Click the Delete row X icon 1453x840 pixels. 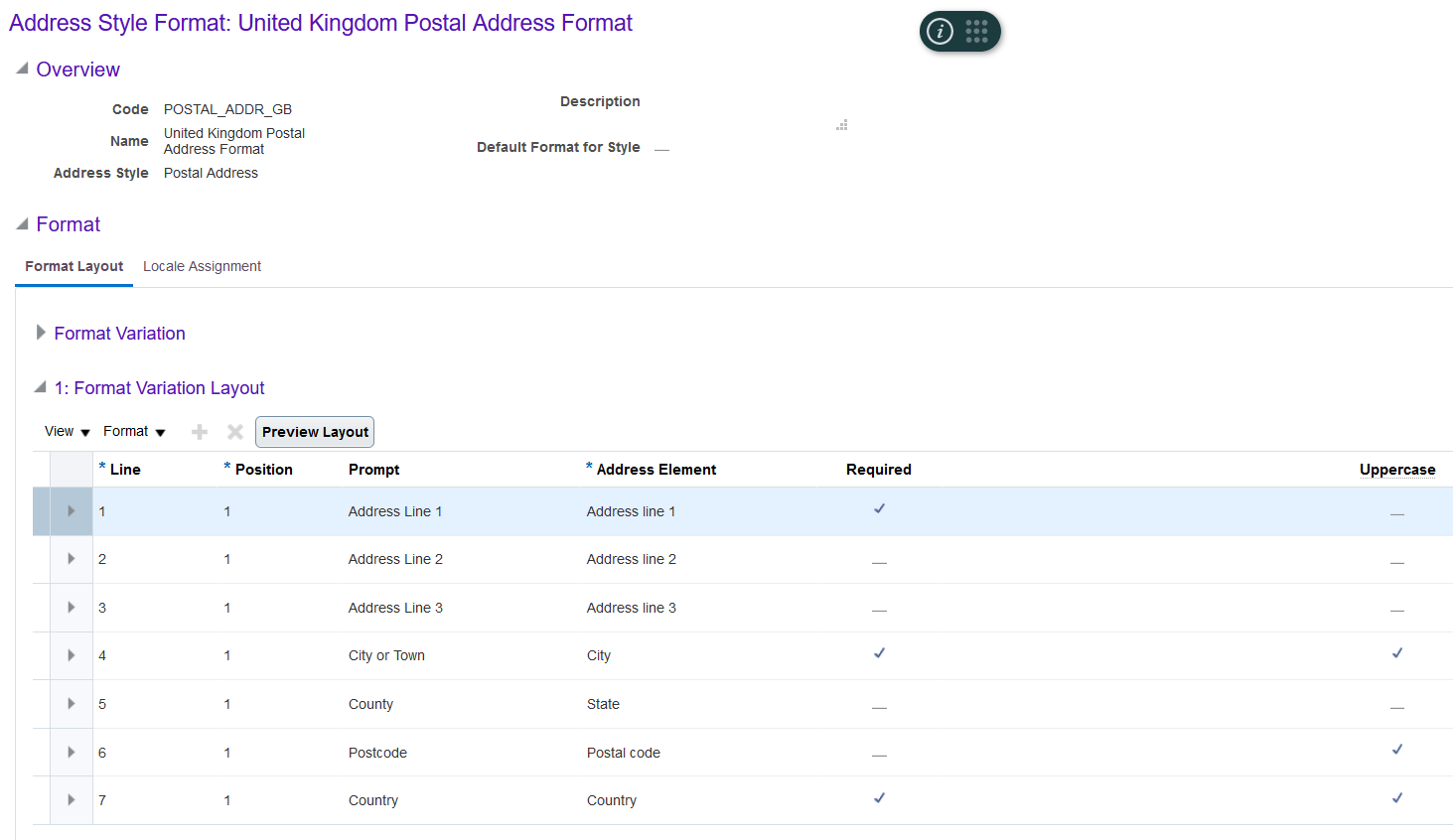point(234,431)
